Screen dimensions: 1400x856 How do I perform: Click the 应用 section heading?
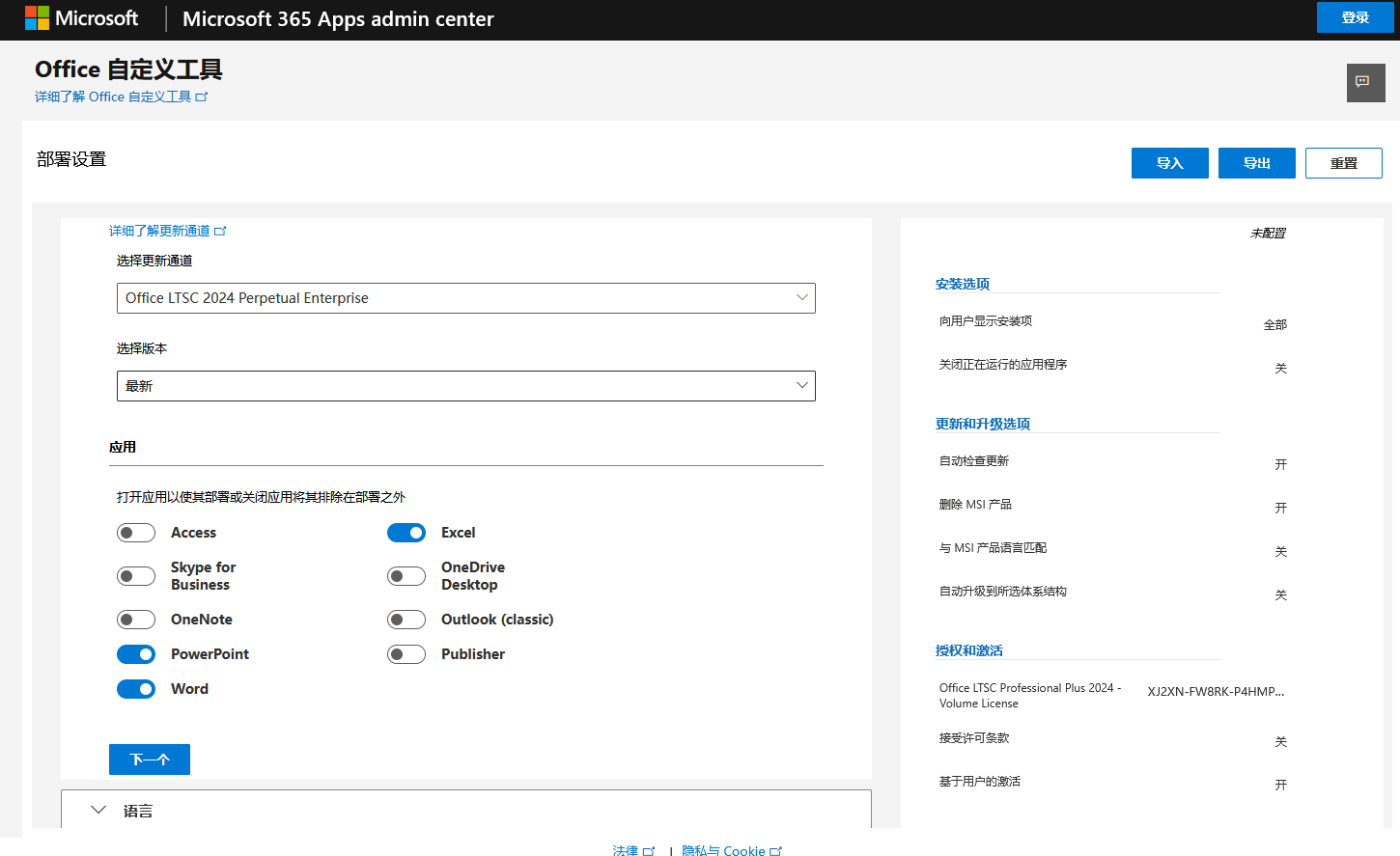coord(123,447)
